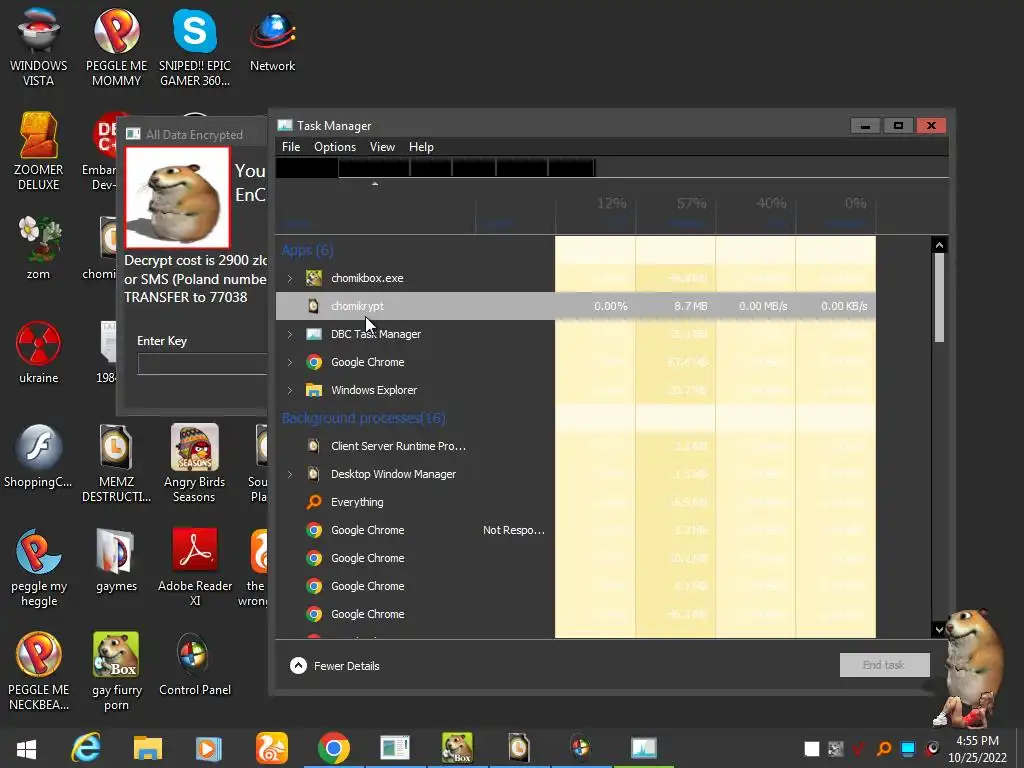Click the scroll-up arrow in process list
The image size is (1024, 768).
click(939, 246)
